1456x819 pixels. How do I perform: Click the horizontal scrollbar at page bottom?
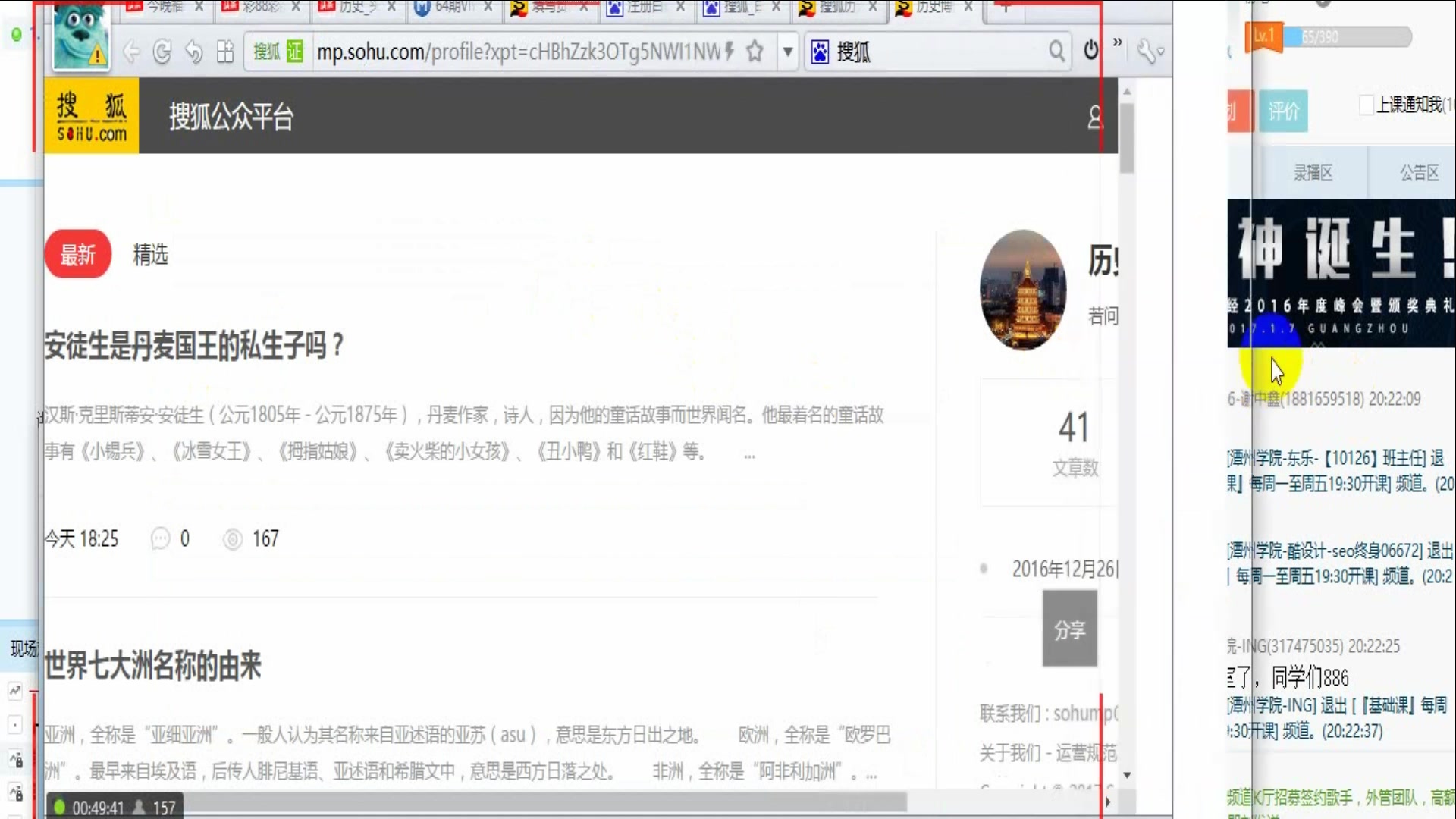pyautogui.click(x=544, y=802)
